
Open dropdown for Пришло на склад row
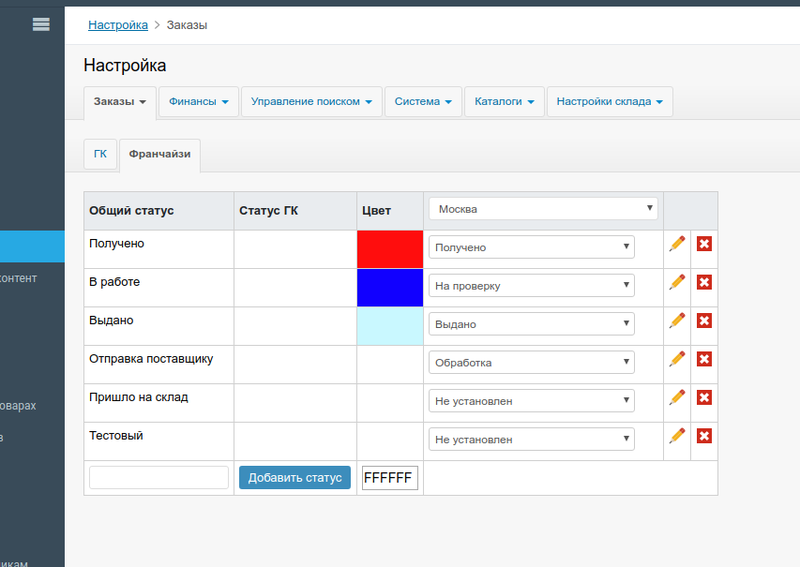533,401
